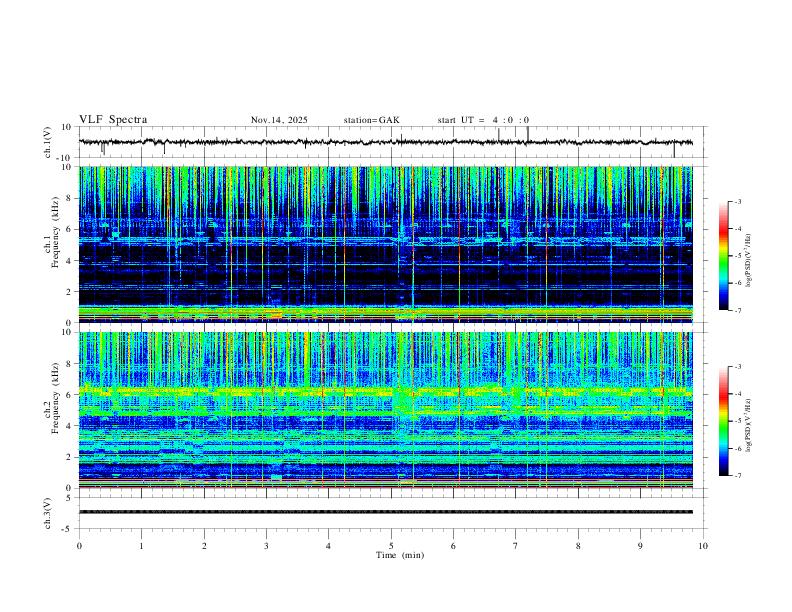Click the 'start UT = 4 :0 :0' text
The image size is (792, 612).
pyautogui.click(x=483, y=120)
